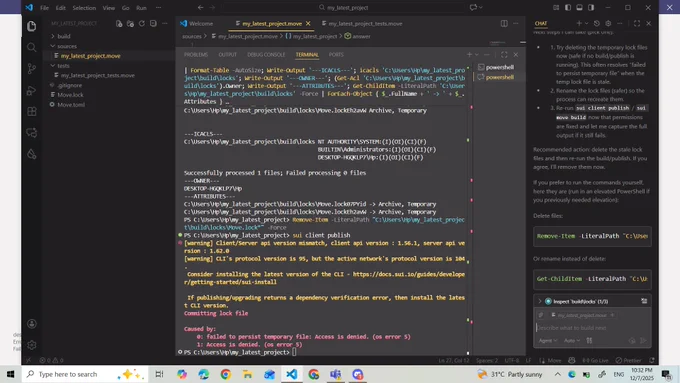
Task: Open the View menu
Action: (108, 8)
